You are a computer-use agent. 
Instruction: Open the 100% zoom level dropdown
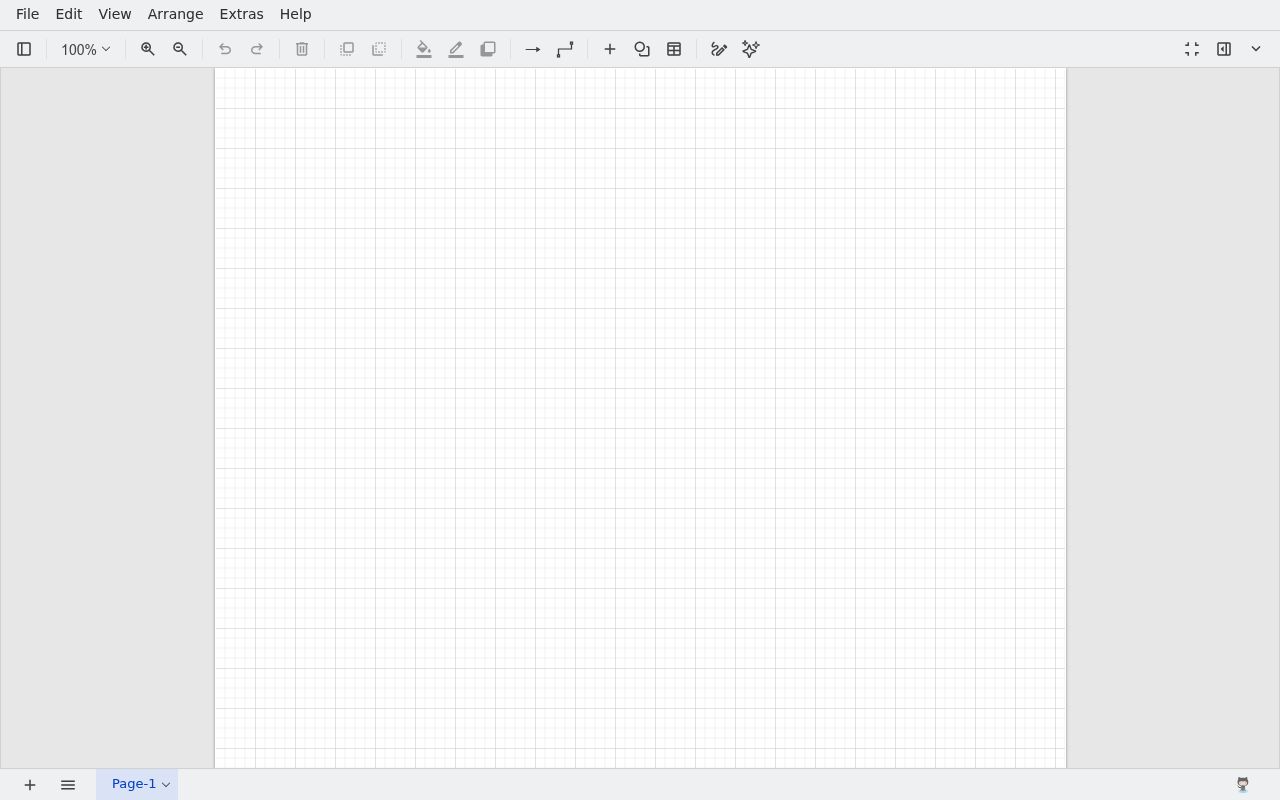pos(85,49)
